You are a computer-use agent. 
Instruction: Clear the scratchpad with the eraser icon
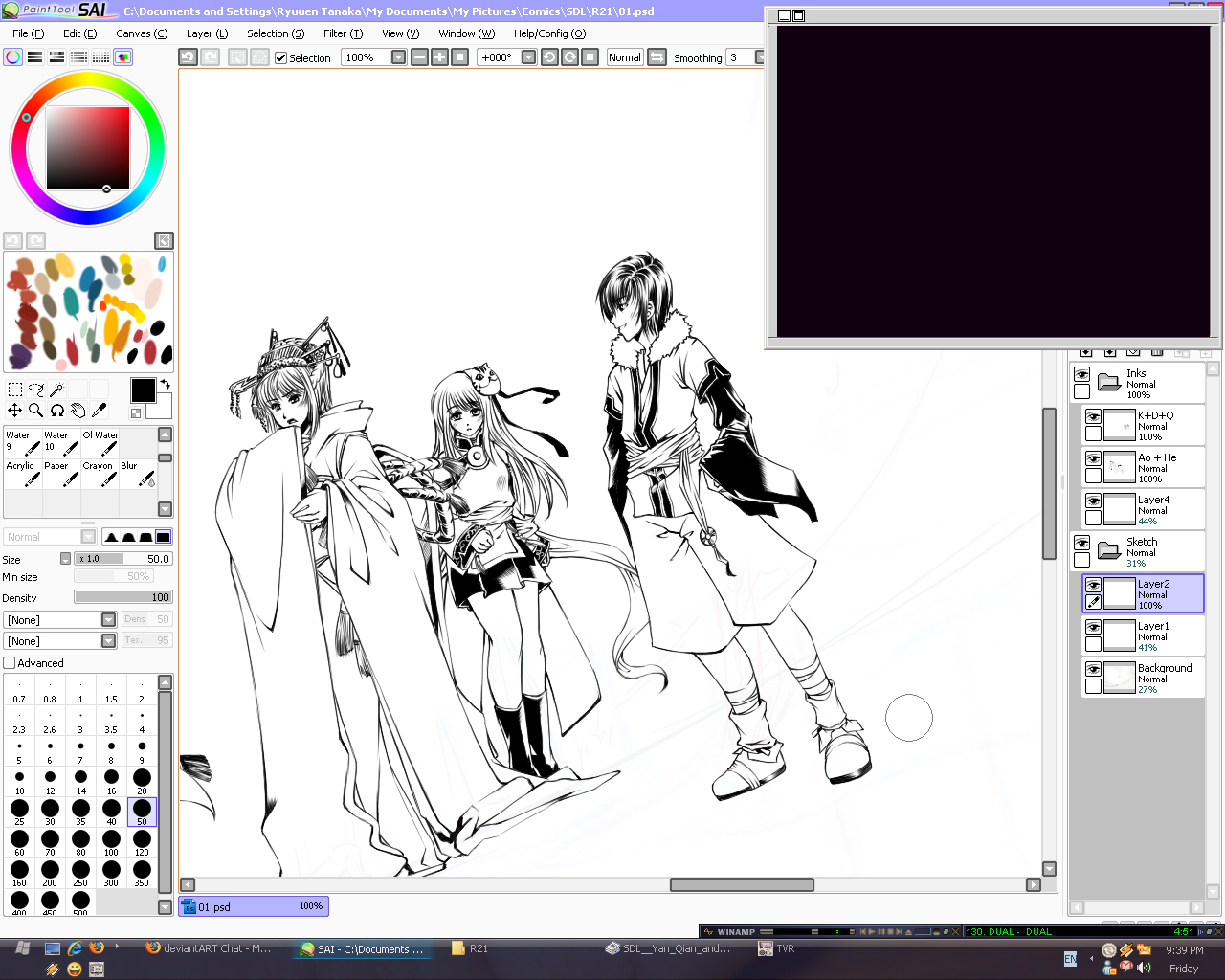click(x=164, y=240)
